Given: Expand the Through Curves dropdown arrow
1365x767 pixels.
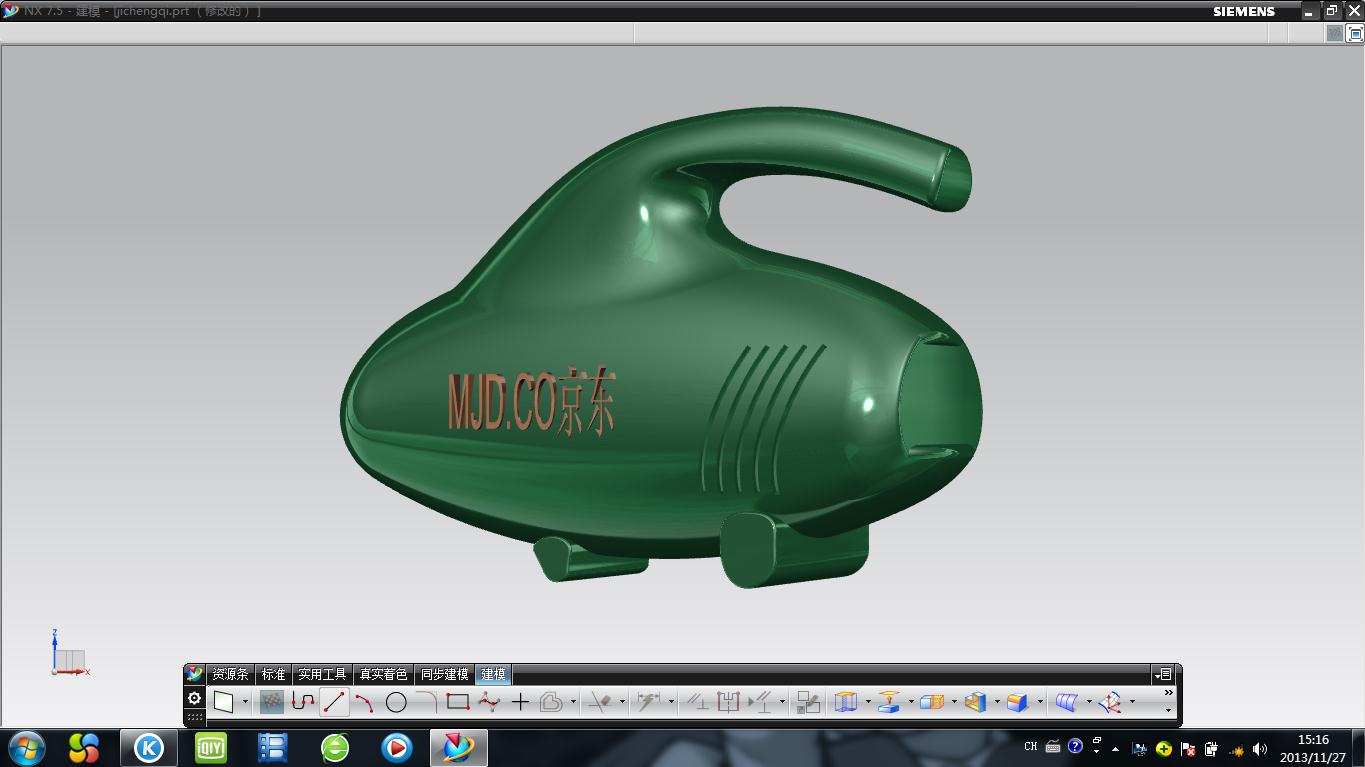Looking at the screenshot, I should [1089, 702].
